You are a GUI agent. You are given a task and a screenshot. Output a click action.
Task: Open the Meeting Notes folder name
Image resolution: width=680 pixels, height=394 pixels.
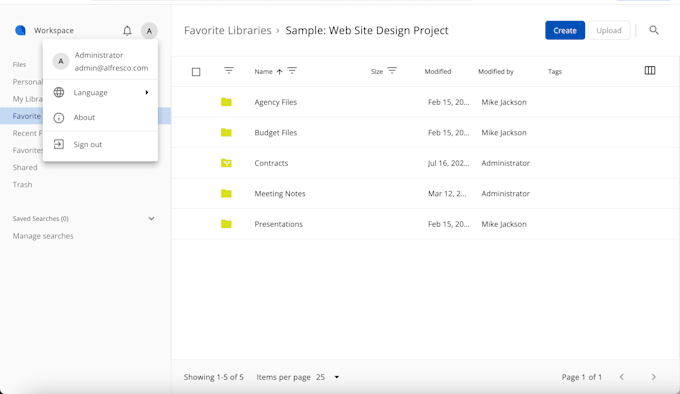[x=280, y=194]
